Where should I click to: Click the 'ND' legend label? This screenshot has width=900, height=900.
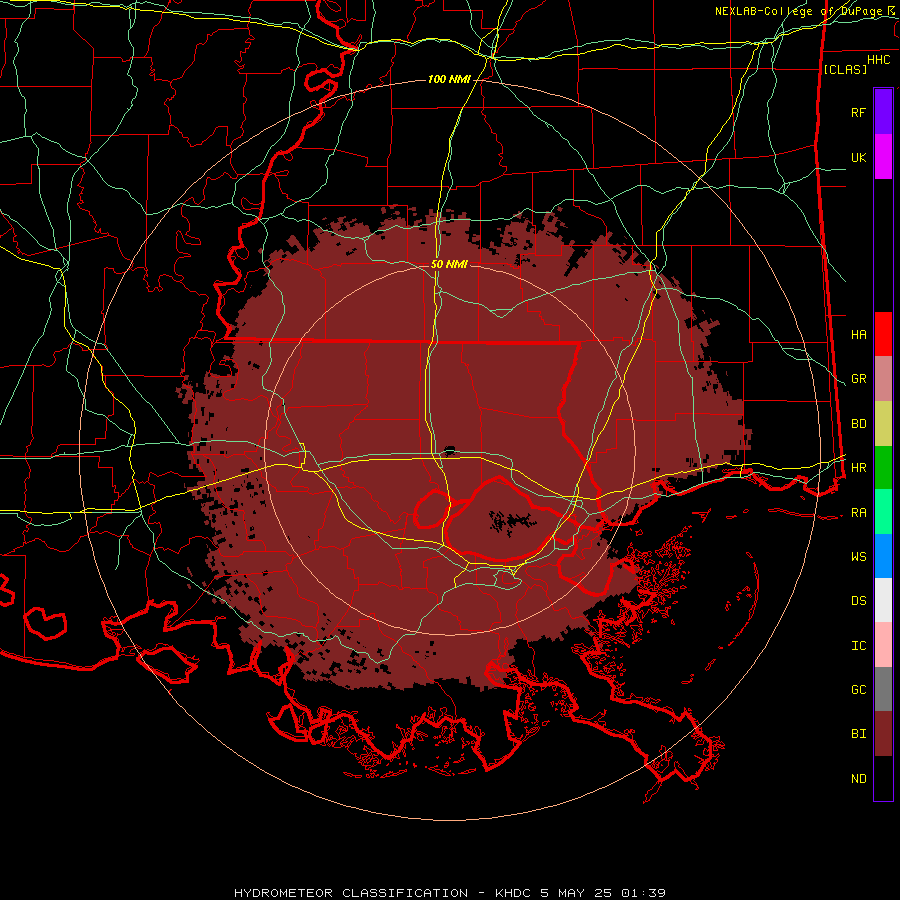(858, 779)
